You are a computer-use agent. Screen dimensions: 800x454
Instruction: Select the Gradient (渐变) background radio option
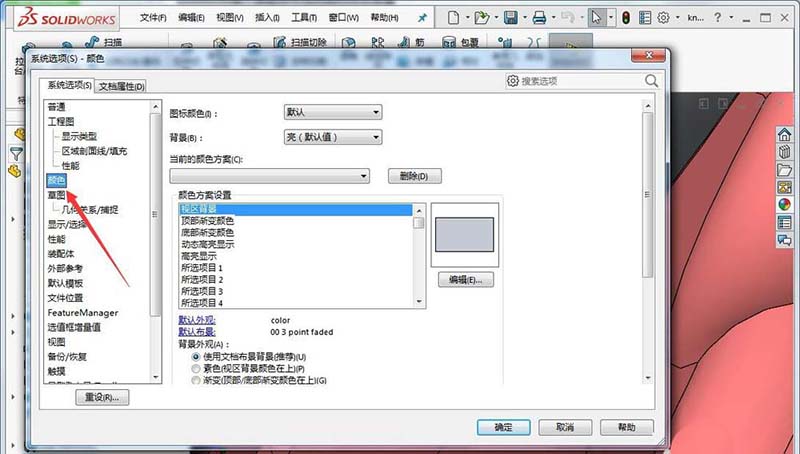(195, 380)
